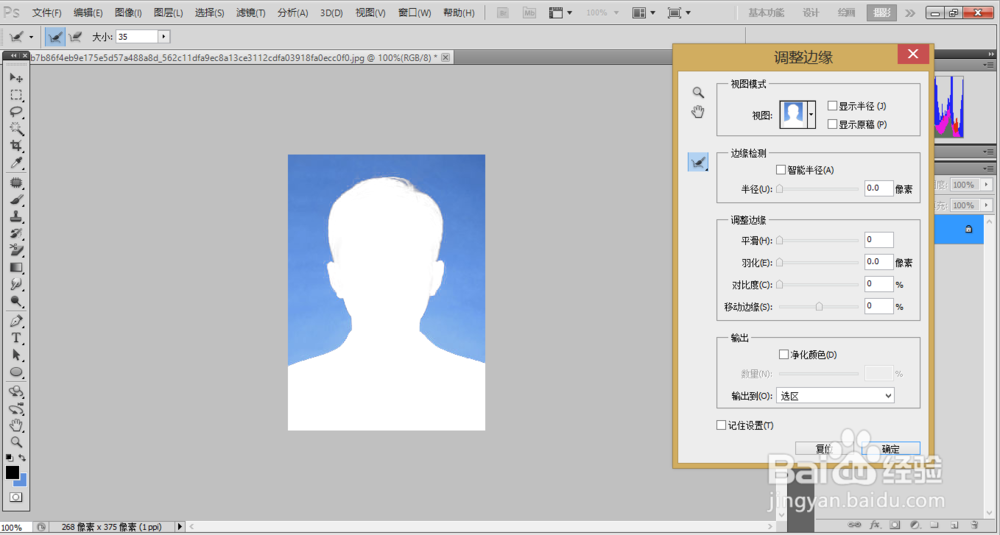Image resolution: width=1000 pixels, height=535 pixels.
Task: Select the 3D Camera Orbit tool
Action: tap(16, 409)
